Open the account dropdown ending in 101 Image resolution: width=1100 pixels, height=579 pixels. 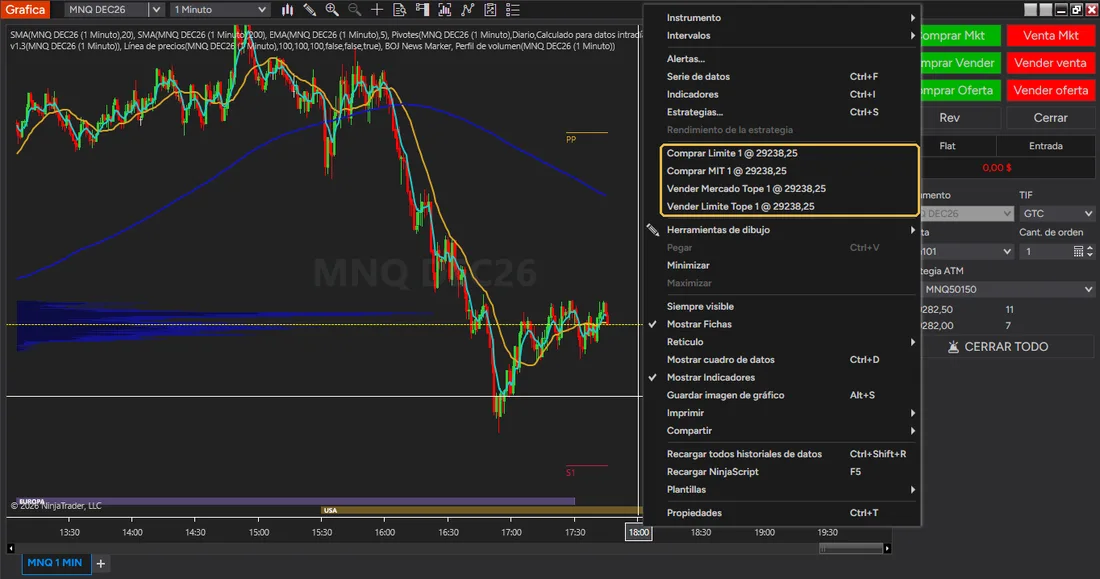point(967,251)
